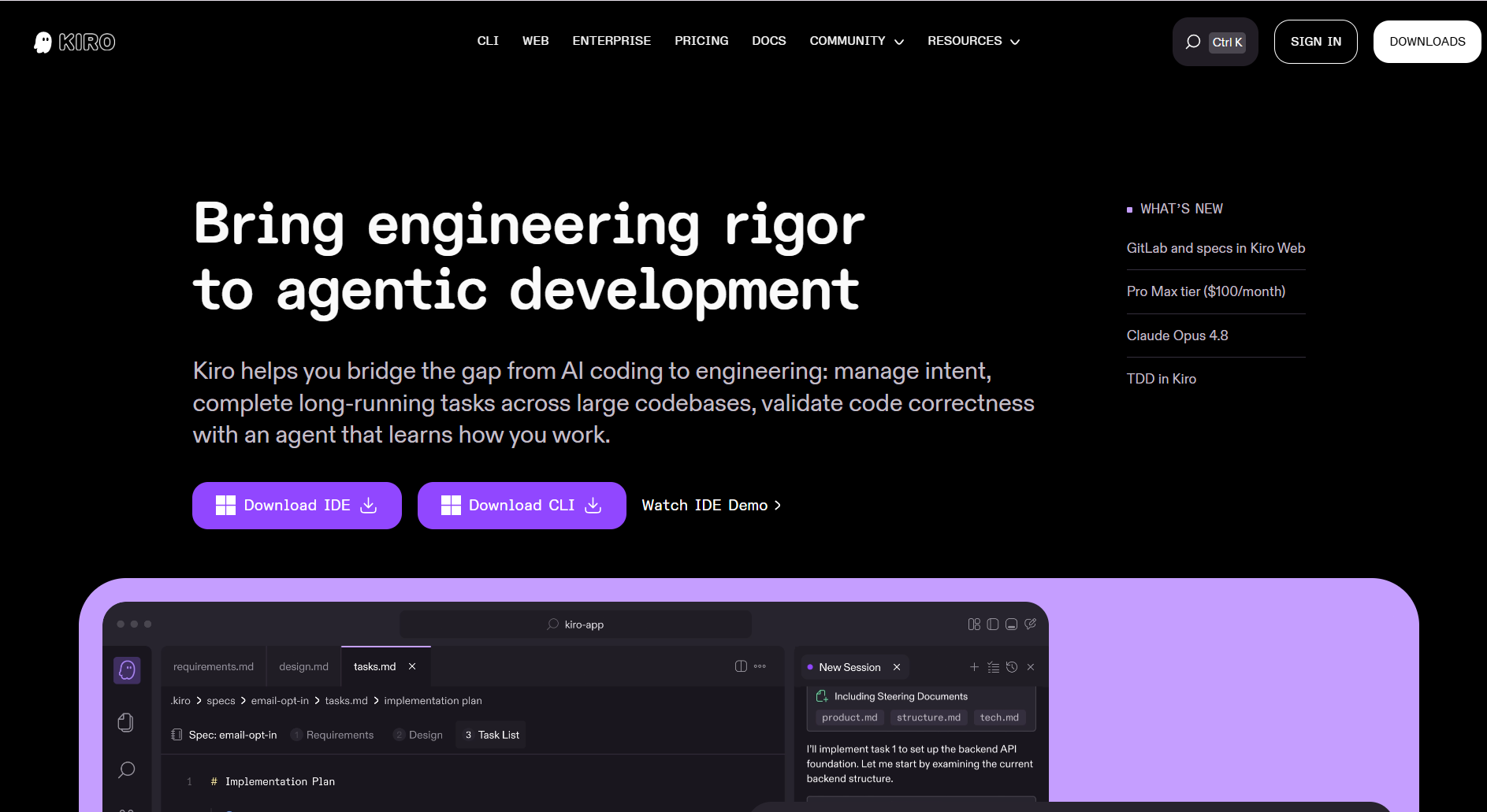
Task: Open the CLI nav item
Action: [488, 41]
